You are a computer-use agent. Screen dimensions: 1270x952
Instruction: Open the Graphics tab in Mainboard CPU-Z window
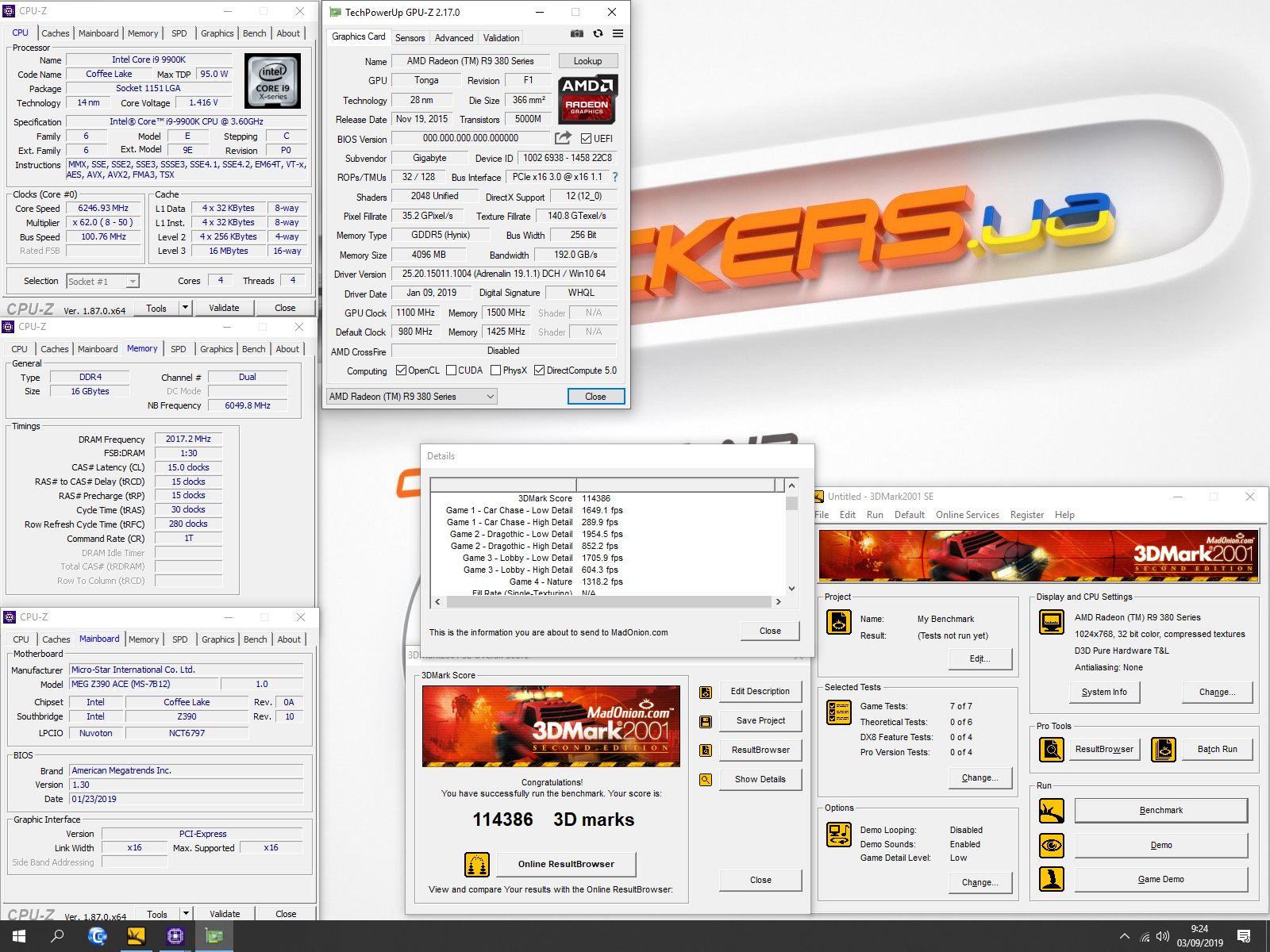click(218, 639)
